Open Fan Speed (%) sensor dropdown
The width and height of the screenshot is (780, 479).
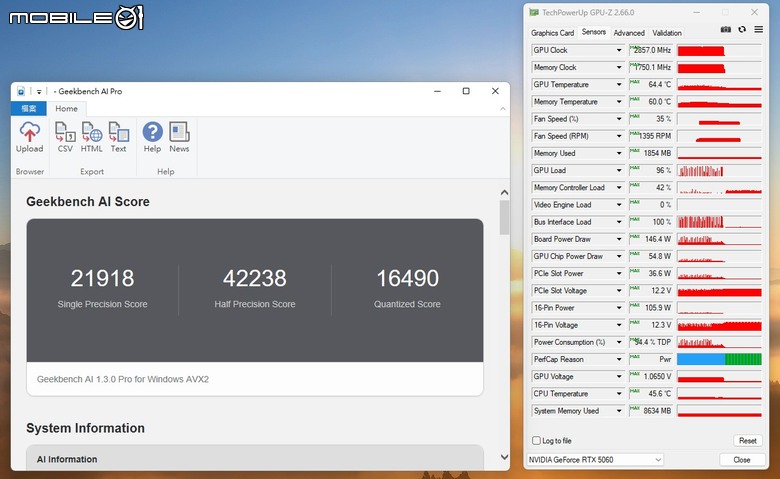point(619,119)
